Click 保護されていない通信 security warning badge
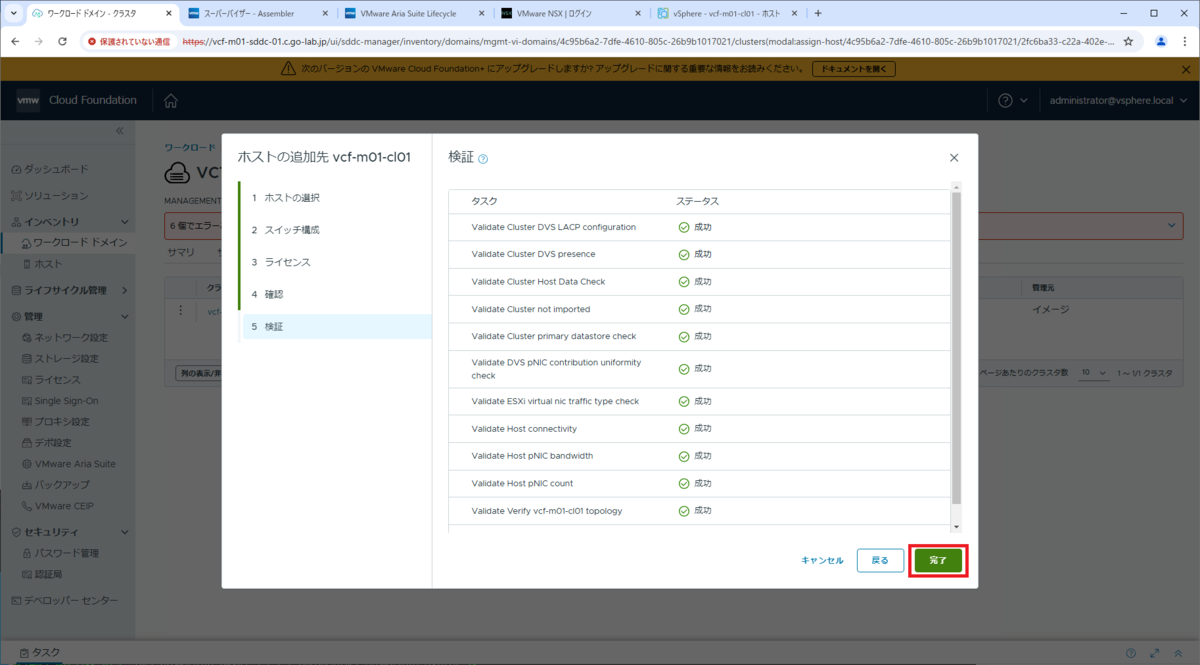1200x665 pixels. tap(129, 41)
